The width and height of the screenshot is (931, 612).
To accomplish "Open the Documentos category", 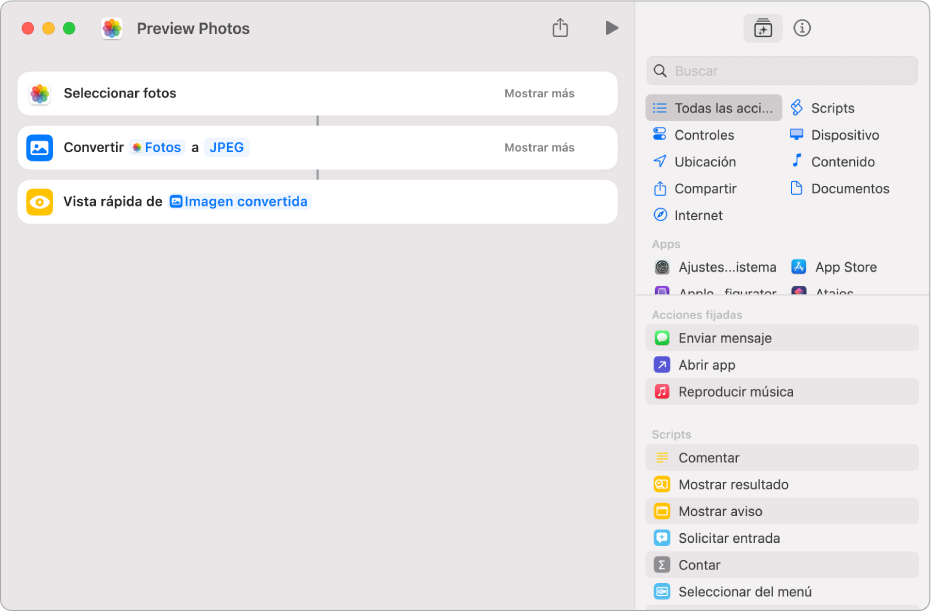I will [840, 189].
